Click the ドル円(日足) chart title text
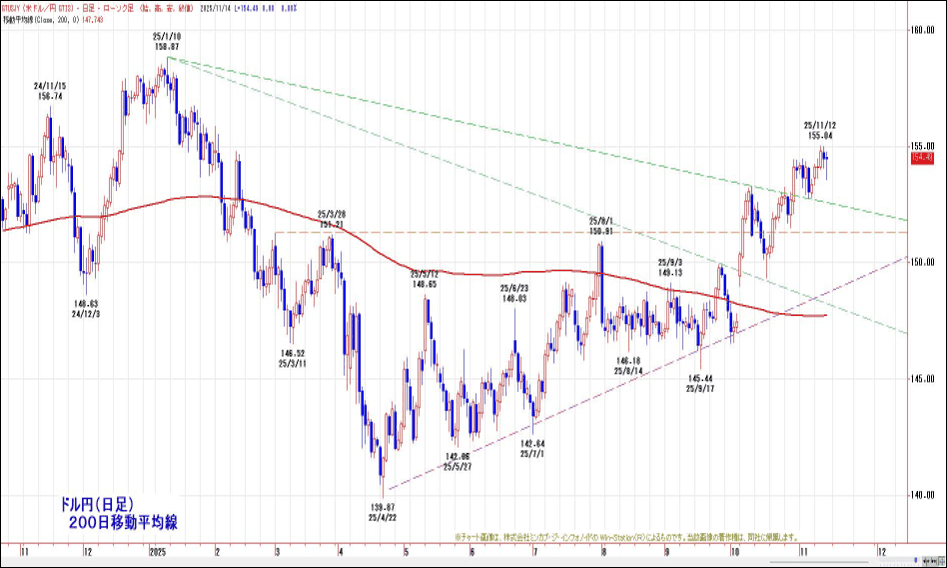 [x=97, y=504]
